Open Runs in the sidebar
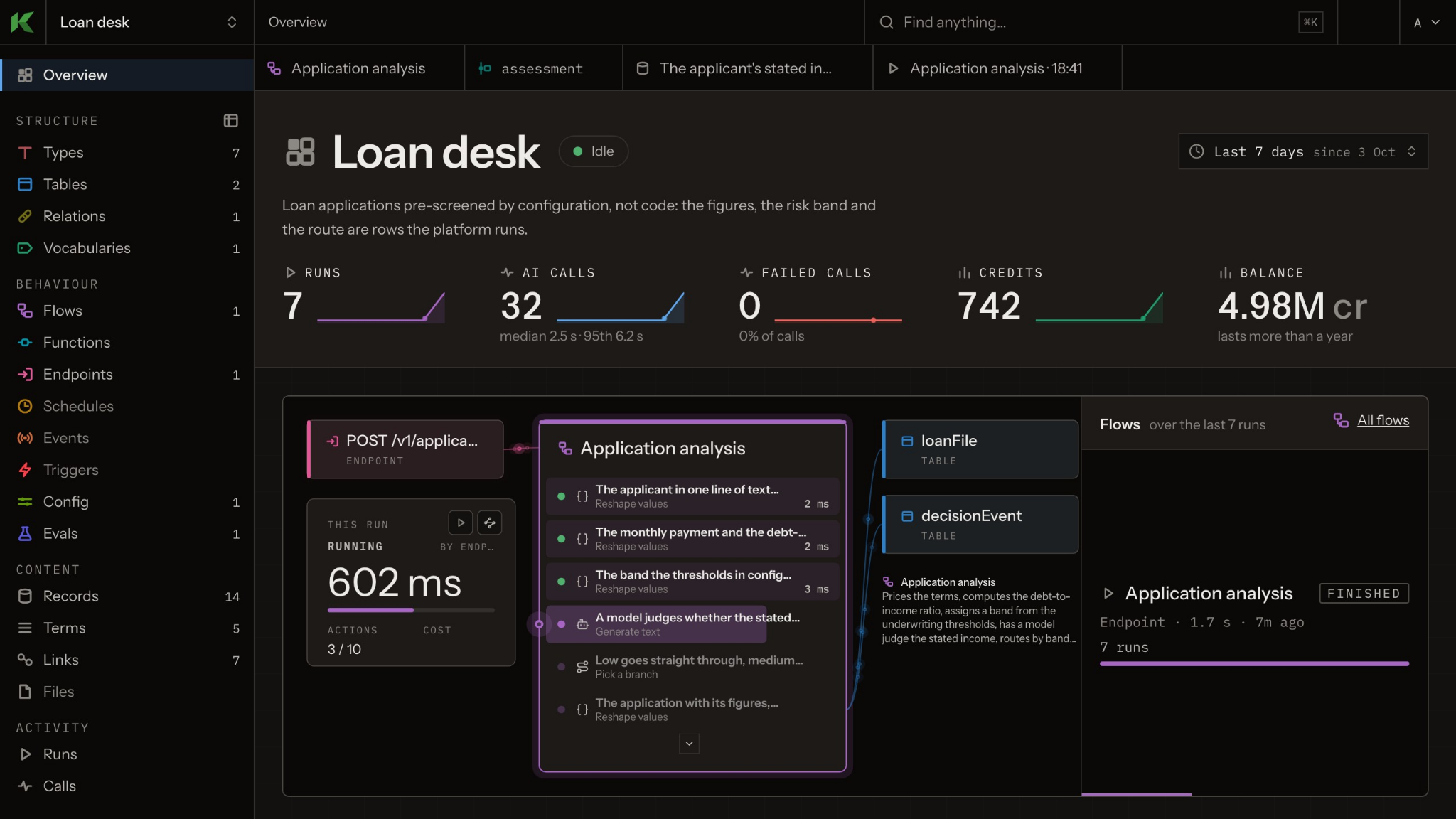This screenshot has width=1456, height=819. pyautogui.click(x=127, y=755)
